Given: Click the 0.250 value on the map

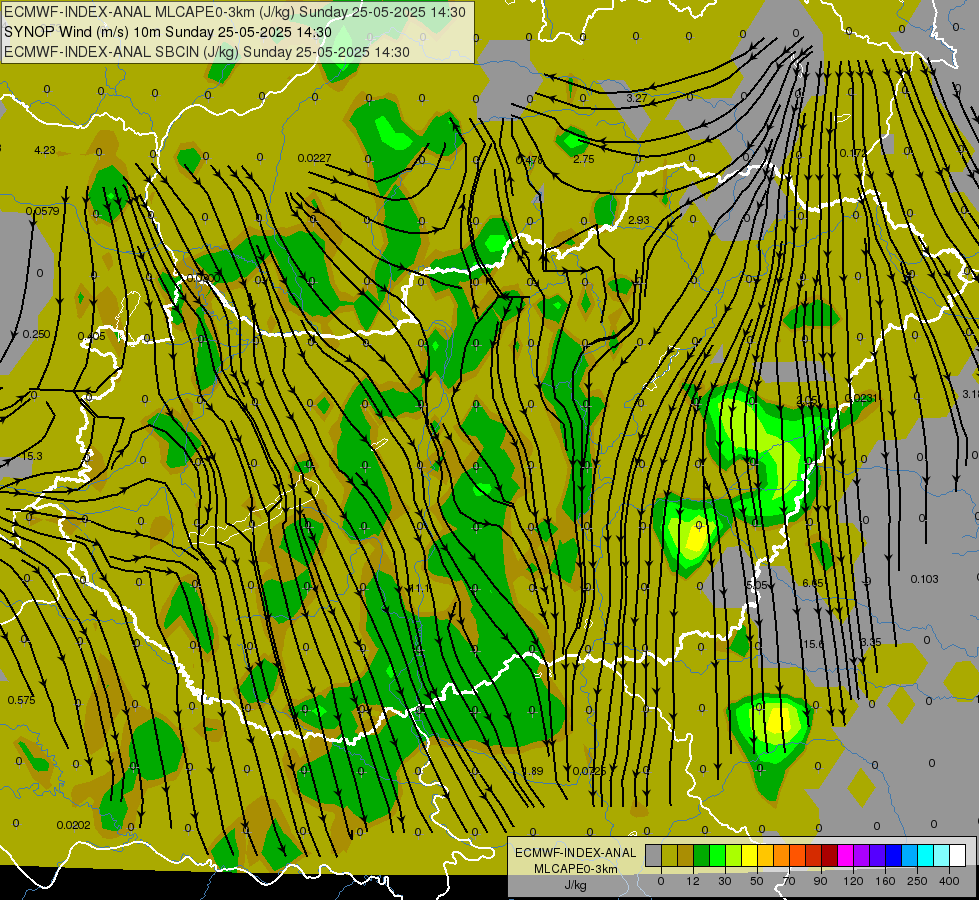Looking at the screenshot, I should (x=36, y=334).
